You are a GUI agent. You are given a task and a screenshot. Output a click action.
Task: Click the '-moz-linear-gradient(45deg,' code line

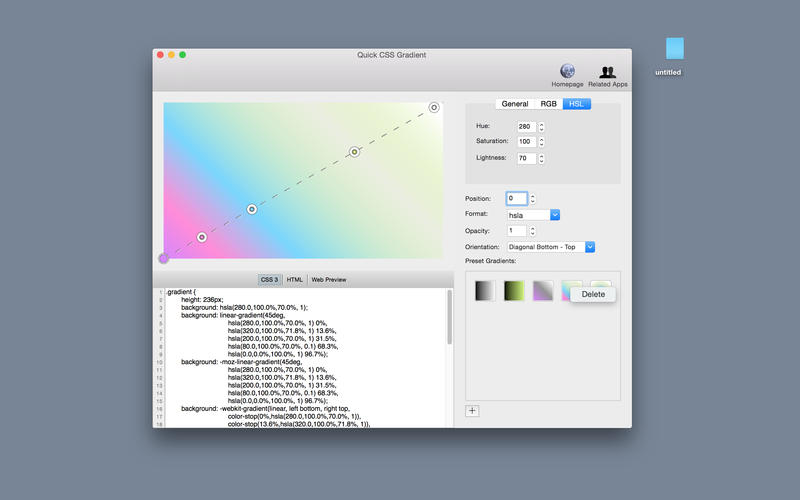pos(241,362)
